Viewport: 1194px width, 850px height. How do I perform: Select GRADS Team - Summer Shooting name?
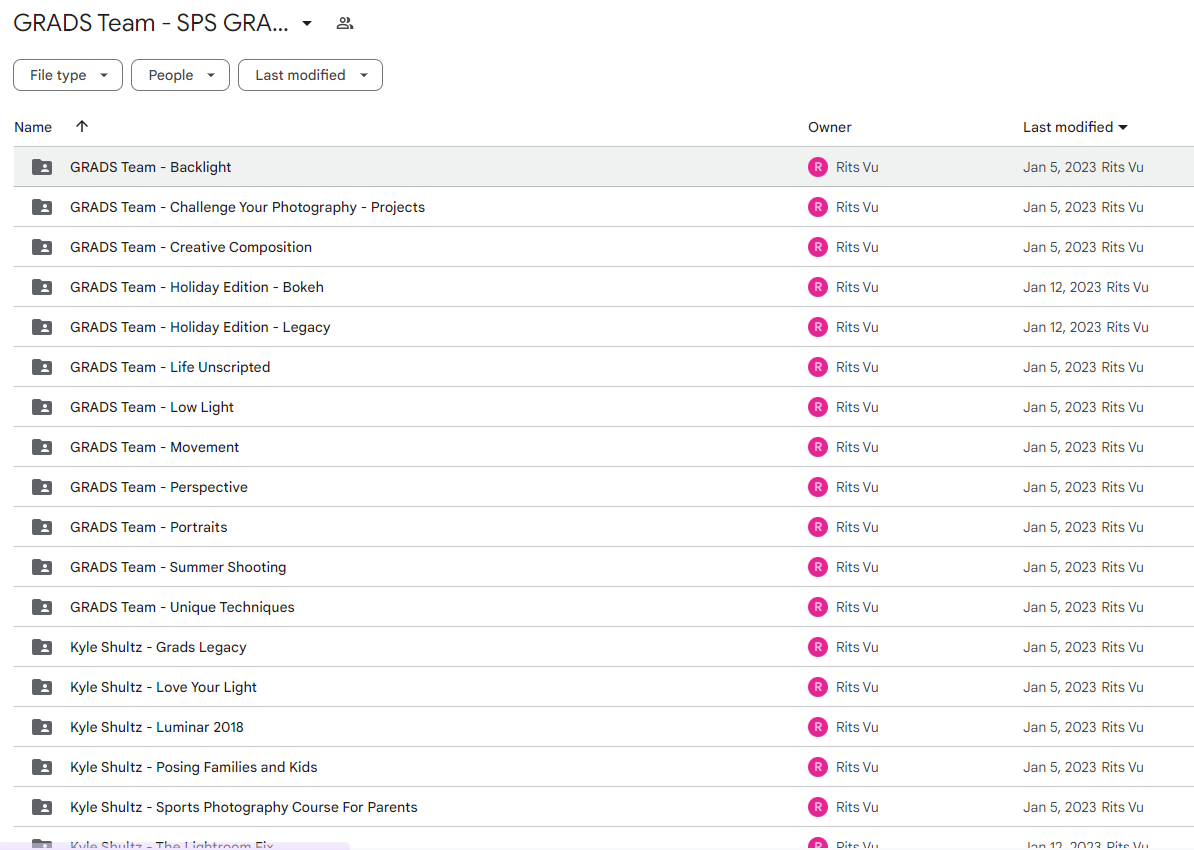click(178, 567)
